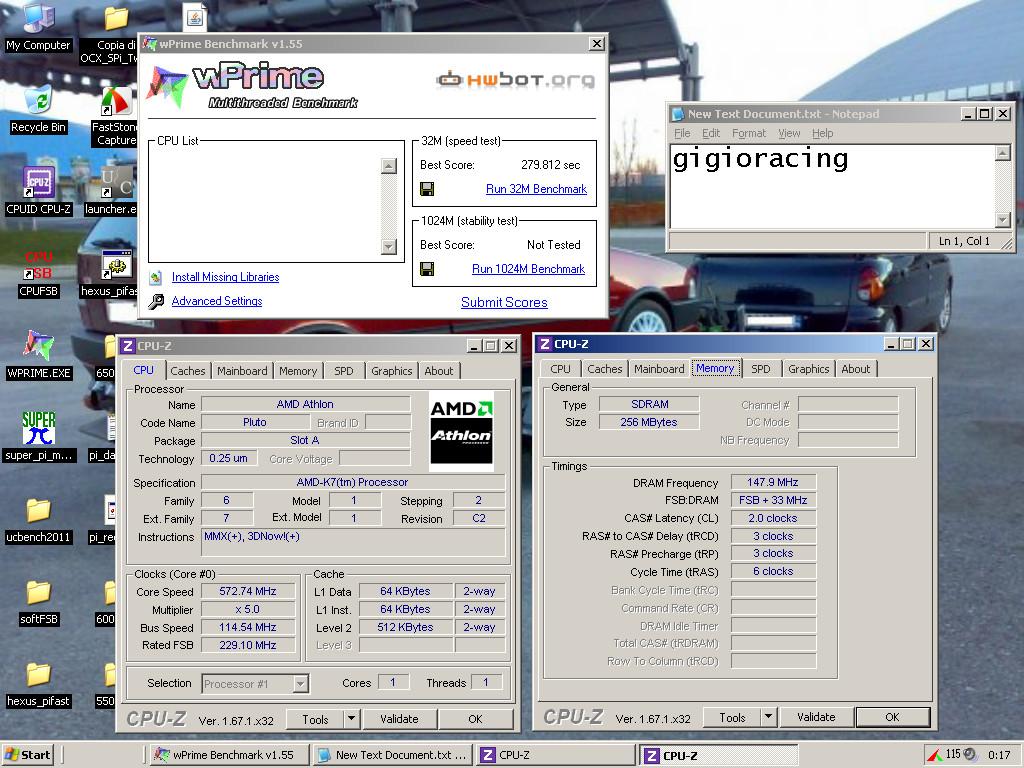Click the wrench icon beside Advanced Settings
This screenshot has width=1024, height=768.
pyautogui.click(x=156, y=301)
